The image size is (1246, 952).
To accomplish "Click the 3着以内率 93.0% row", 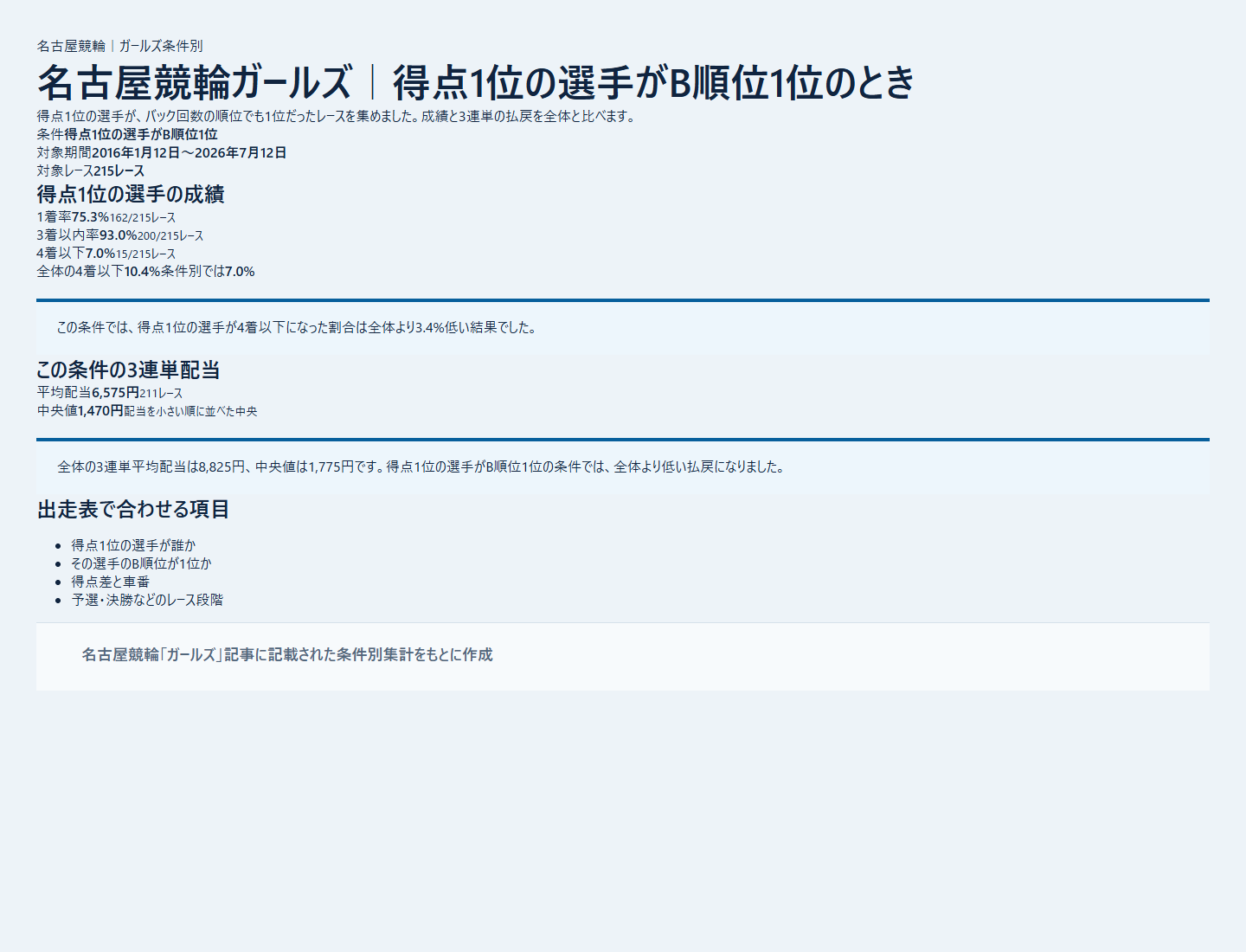I will [x=120, y=235].
